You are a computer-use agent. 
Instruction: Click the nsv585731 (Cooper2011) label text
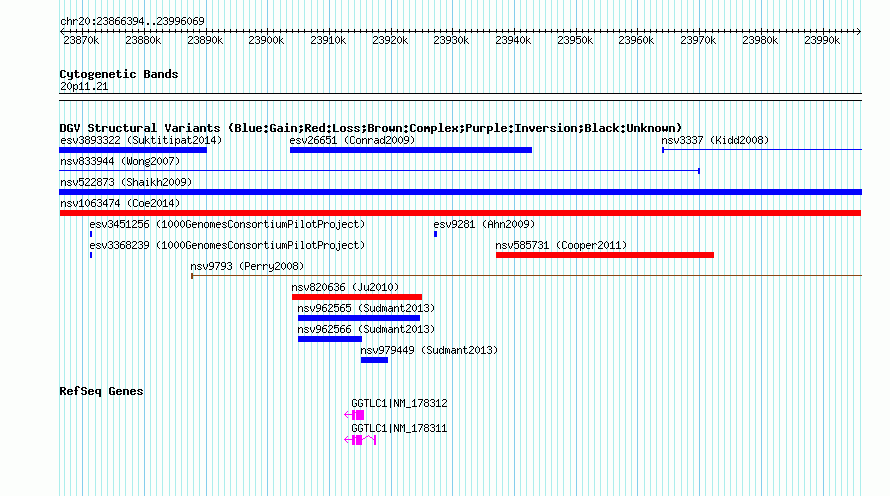561,245
